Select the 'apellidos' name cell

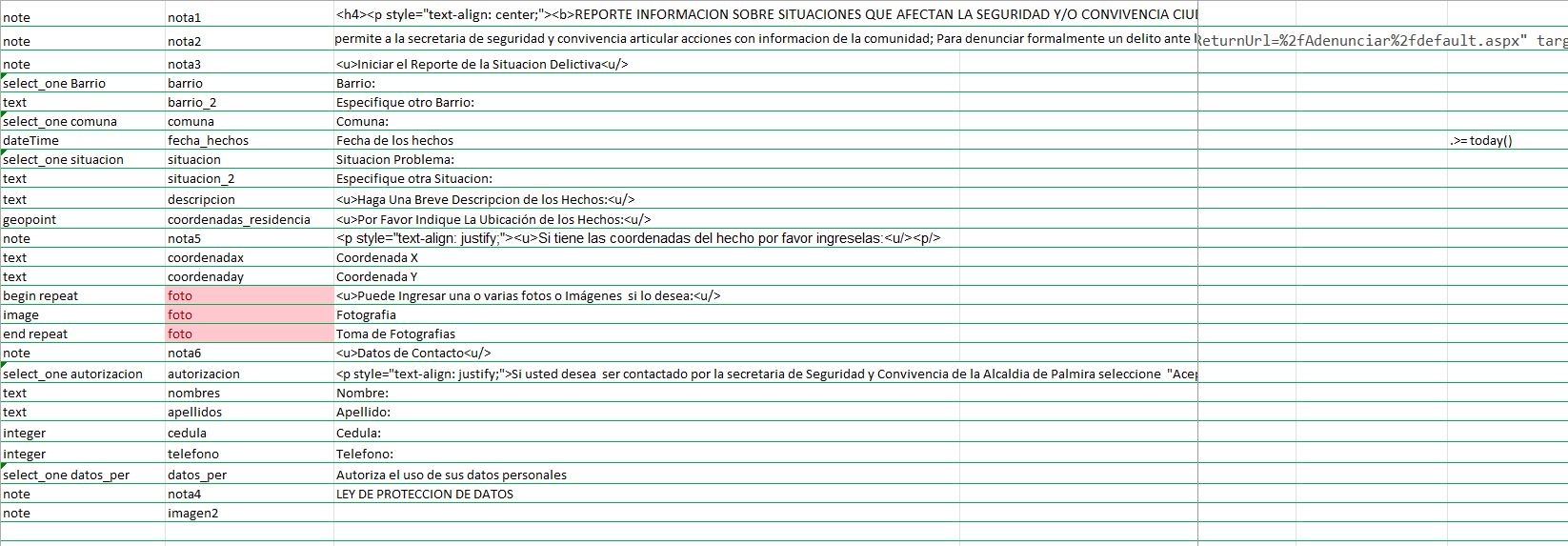(x=250, y=412)
